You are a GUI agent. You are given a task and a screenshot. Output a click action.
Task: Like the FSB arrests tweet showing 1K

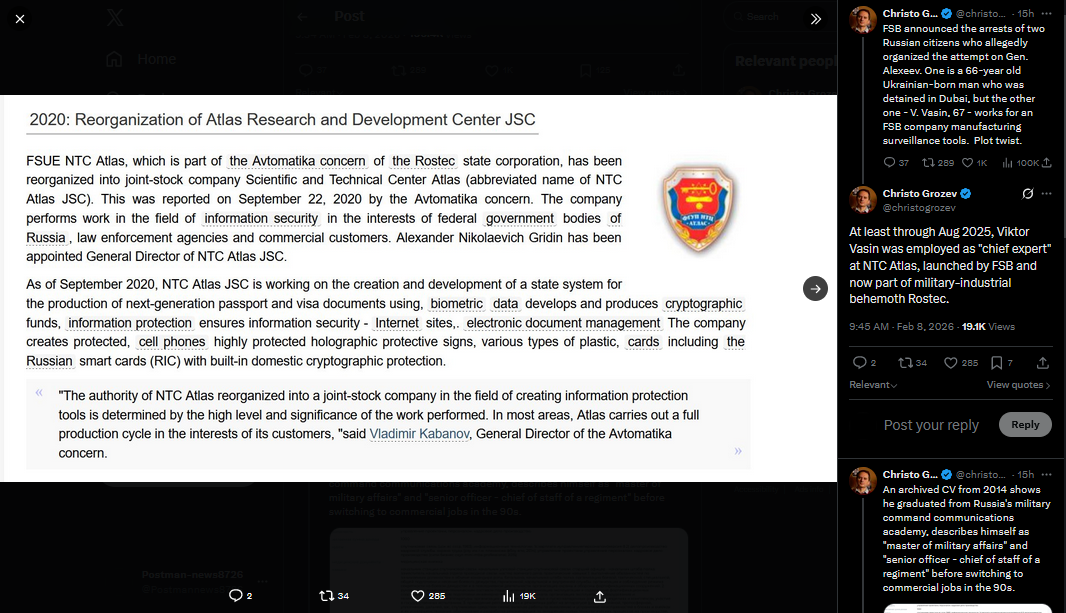point(974,162)
